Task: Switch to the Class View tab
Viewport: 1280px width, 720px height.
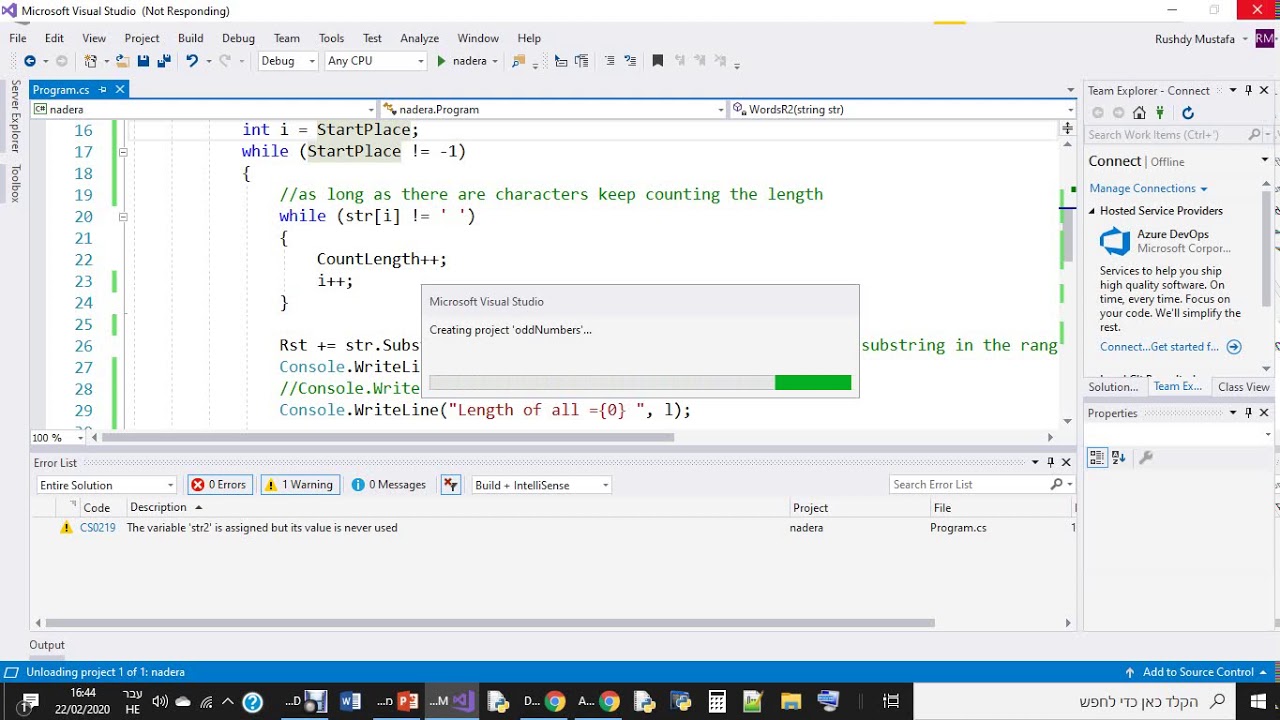Action: (x=1243, y=387)
